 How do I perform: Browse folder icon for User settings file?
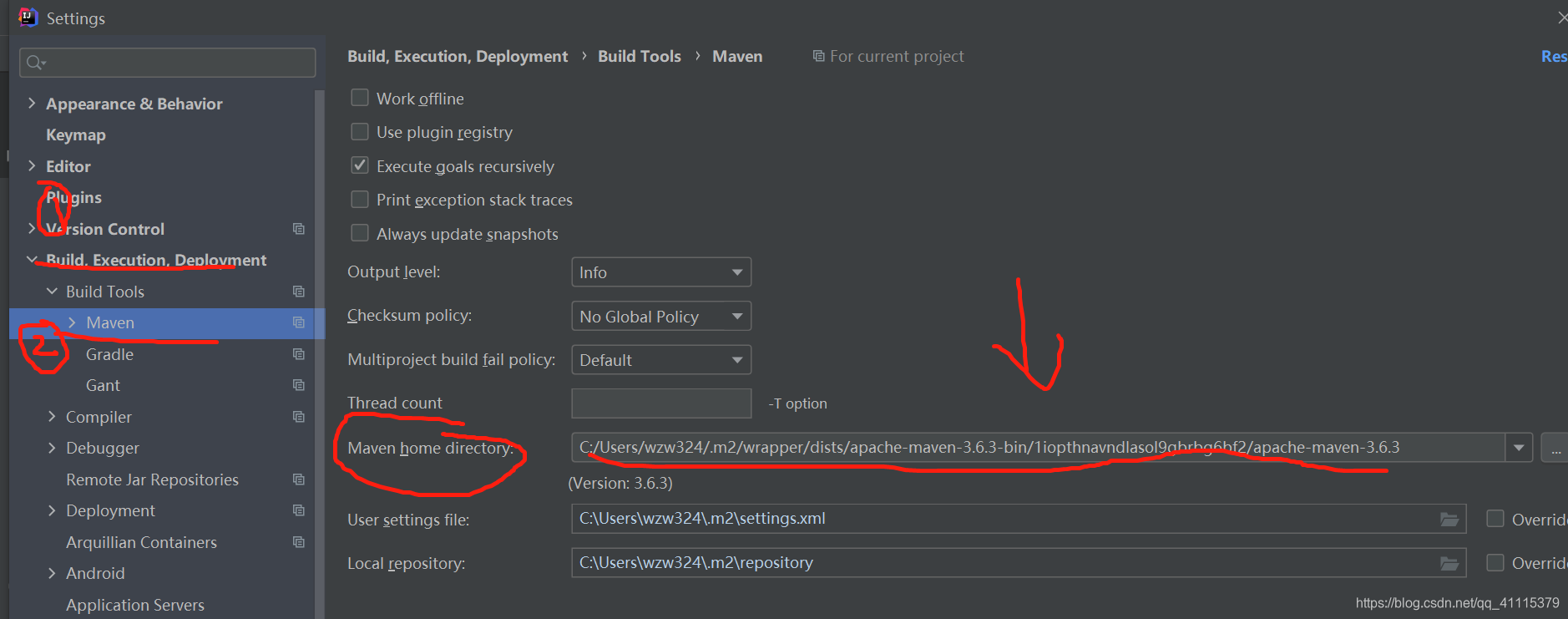(x=1449, y=520)
